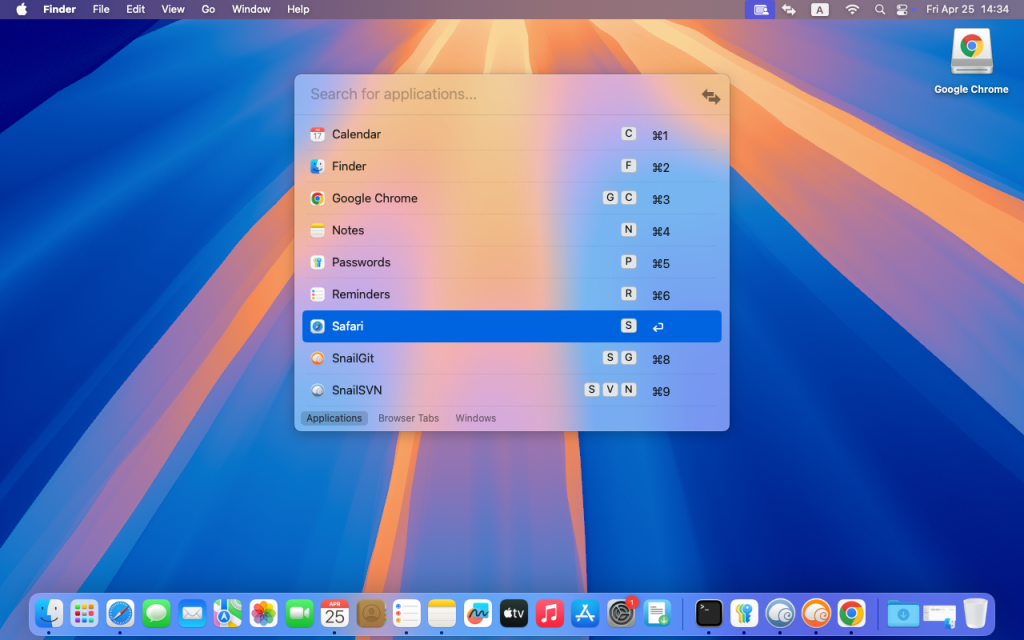Click the date and time in menu bar
This screenshot has height=640, width=1024.
(x=967, y=9)
